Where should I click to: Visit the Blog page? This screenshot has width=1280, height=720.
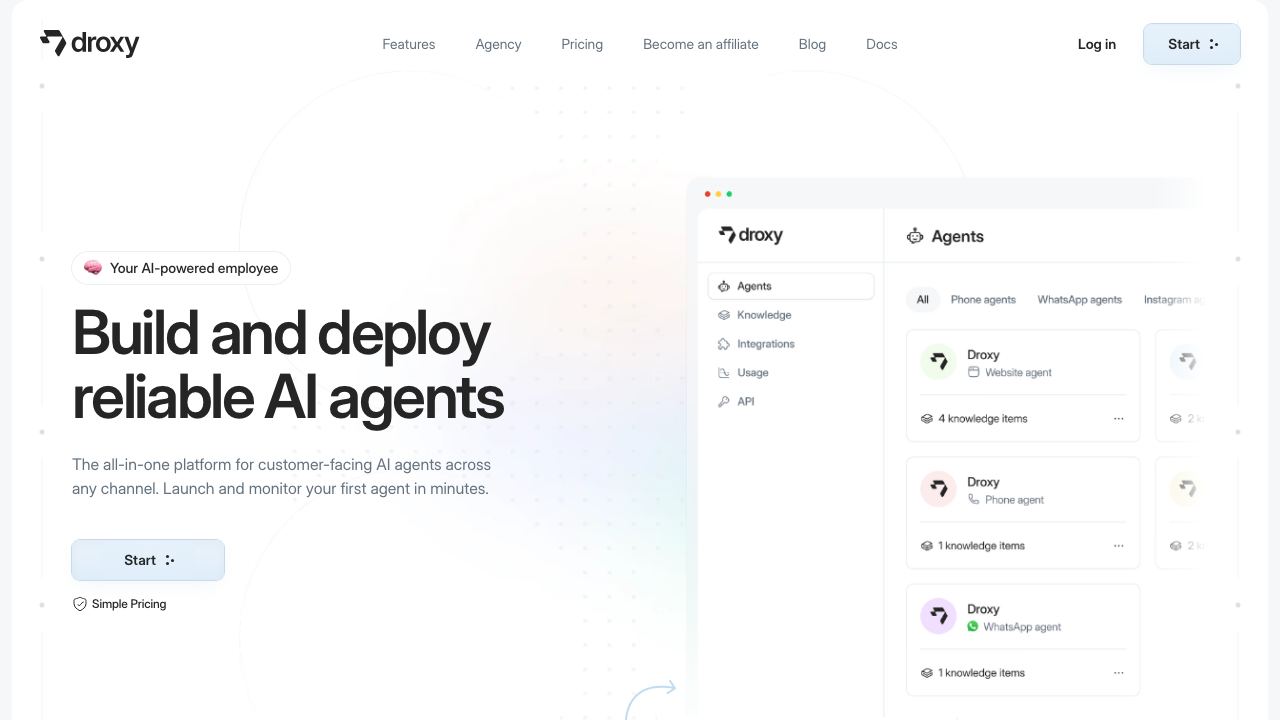812,44
